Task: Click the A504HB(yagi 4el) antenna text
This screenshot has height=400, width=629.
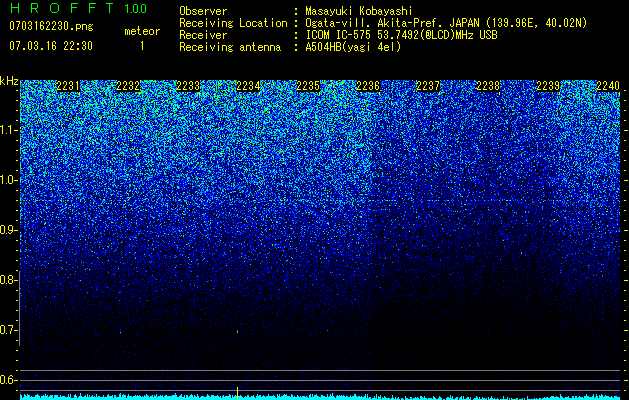Action: (353, 47)
